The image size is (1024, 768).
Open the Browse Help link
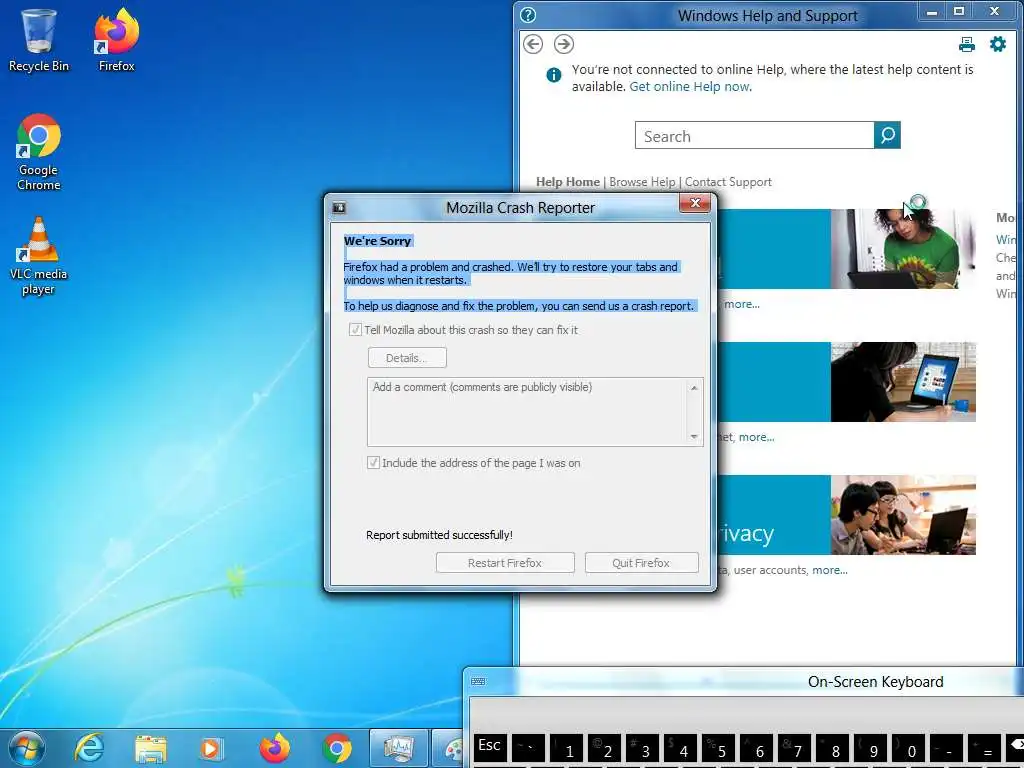point(642,182)
